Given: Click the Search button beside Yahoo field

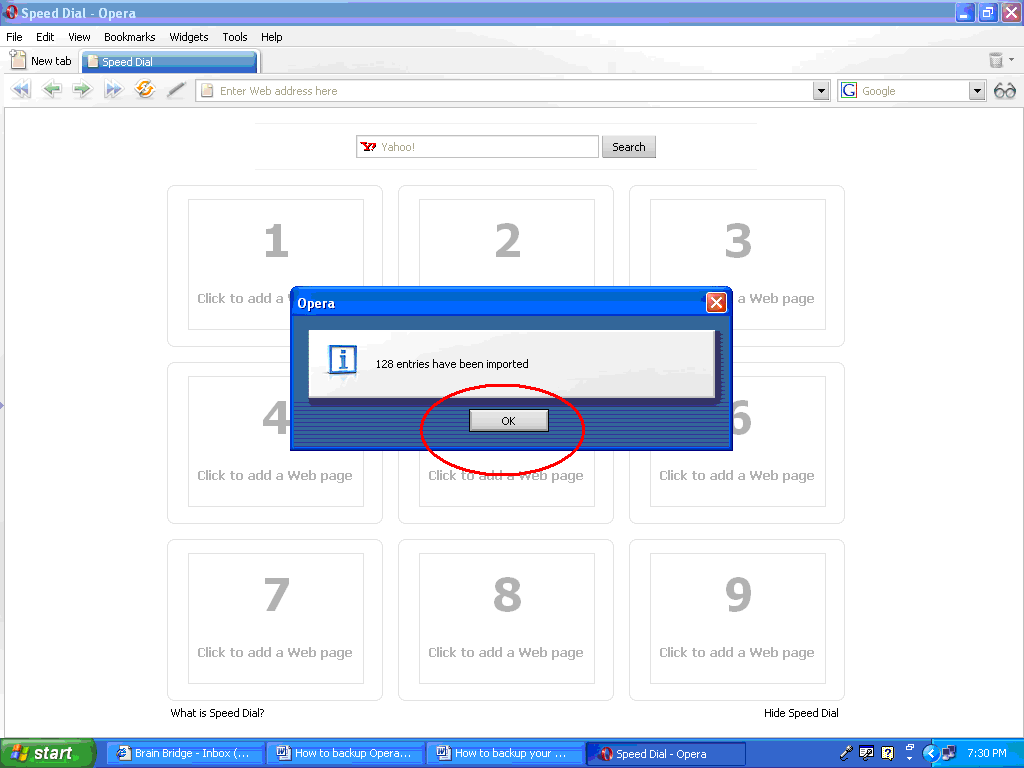Looking at the screenshot, I should [x=629, y=147].
